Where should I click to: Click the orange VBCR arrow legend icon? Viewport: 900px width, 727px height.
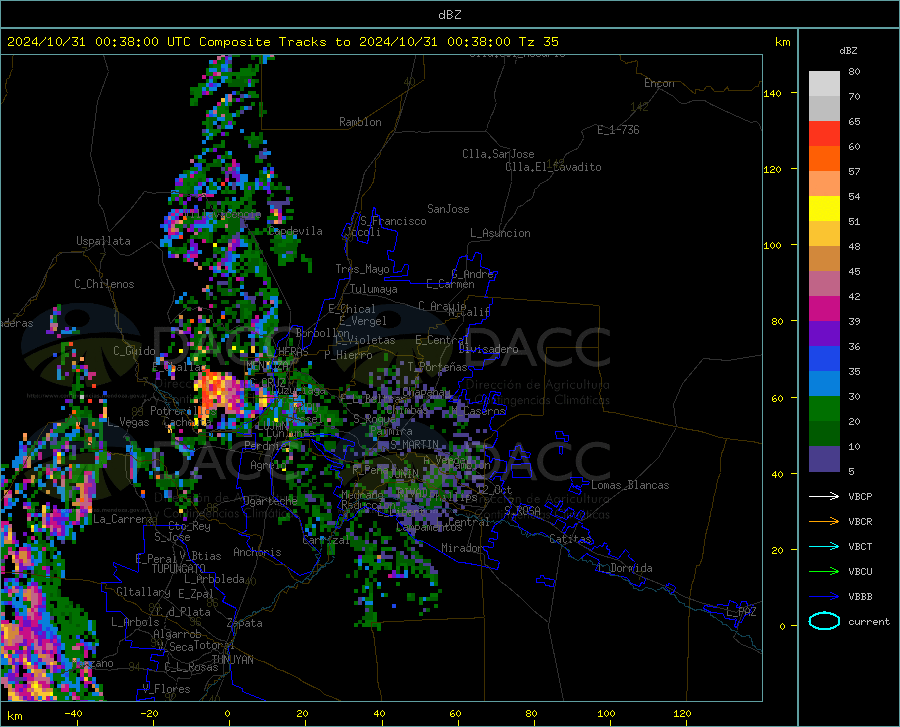[824, 521]
